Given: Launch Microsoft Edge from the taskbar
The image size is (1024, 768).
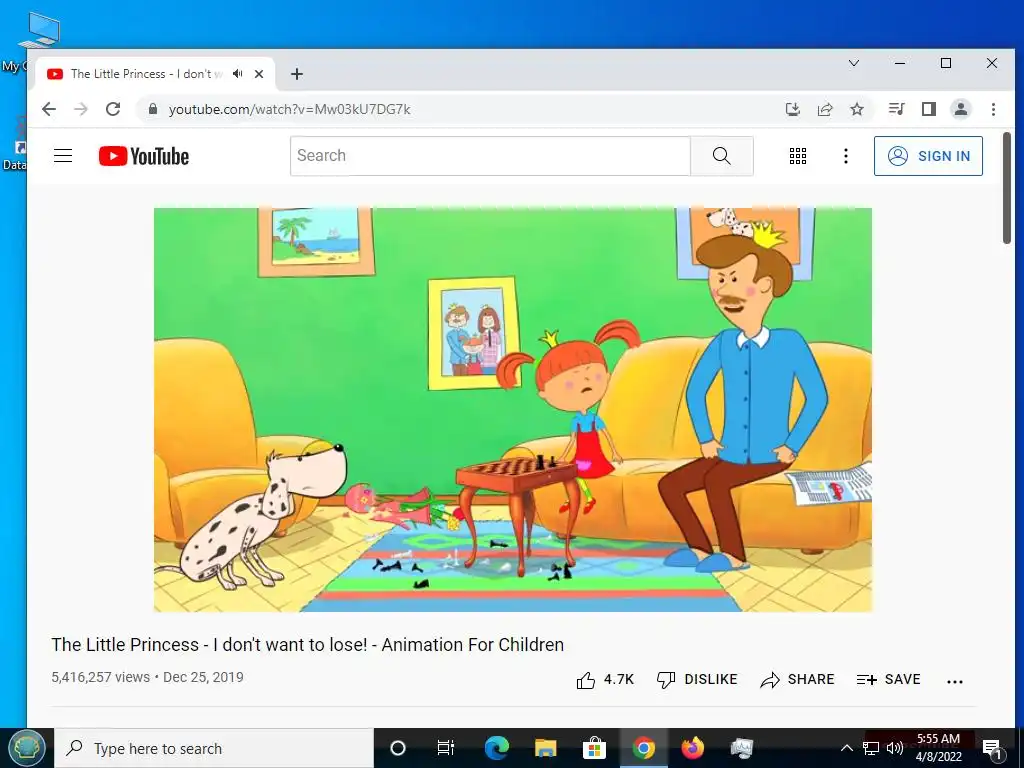Looking at the screenshot, I should click(x=496, y=748).
